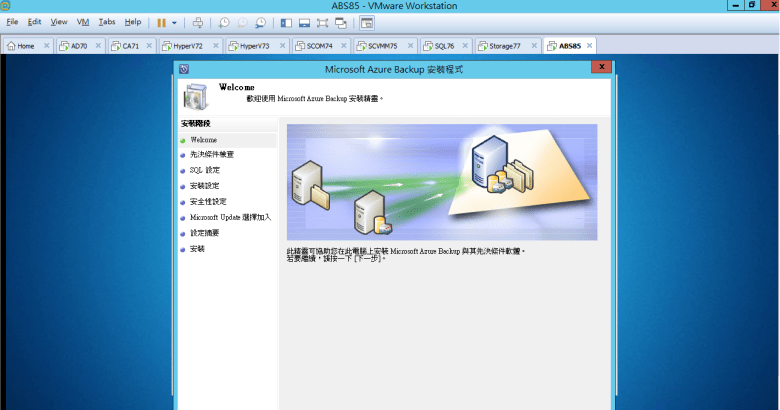Switch to Unity mode using toolbar icon
Screen dimensions: 780x410
point(340,22)
